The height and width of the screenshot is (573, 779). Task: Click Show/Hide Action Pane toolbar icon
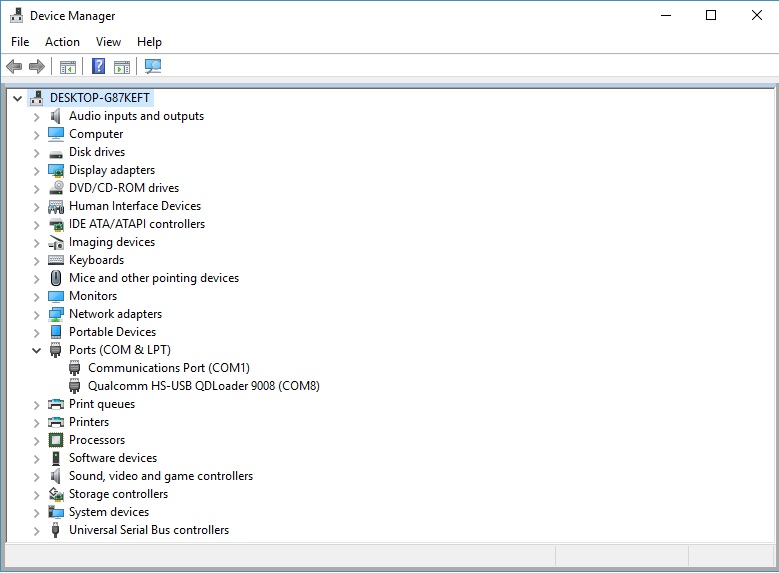122,67
